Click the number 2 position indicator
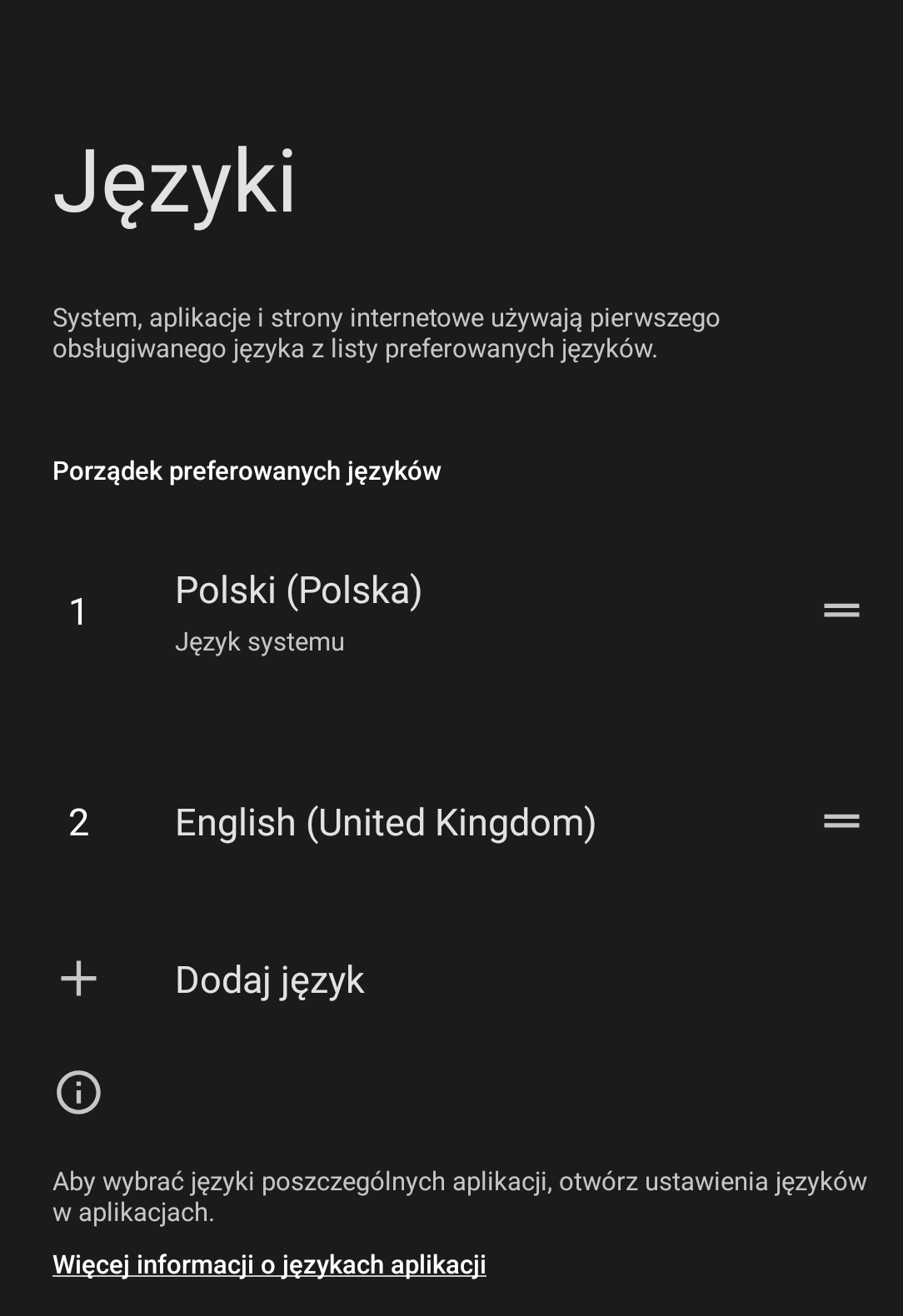 tap(78, 823)
